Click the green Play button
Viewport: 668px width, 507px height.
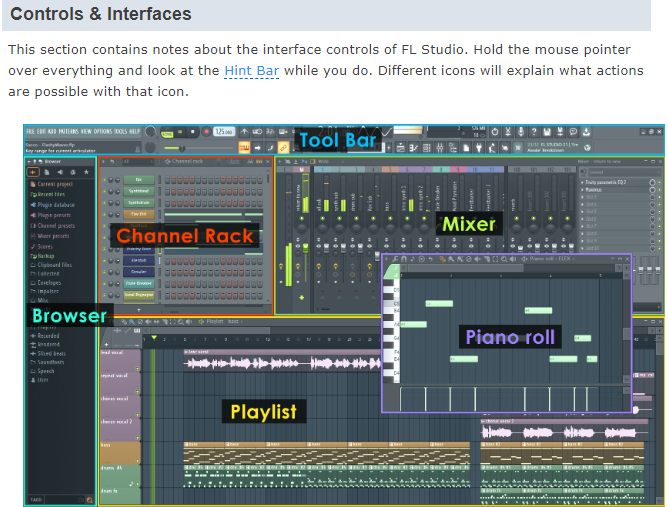tap(180, 132)
